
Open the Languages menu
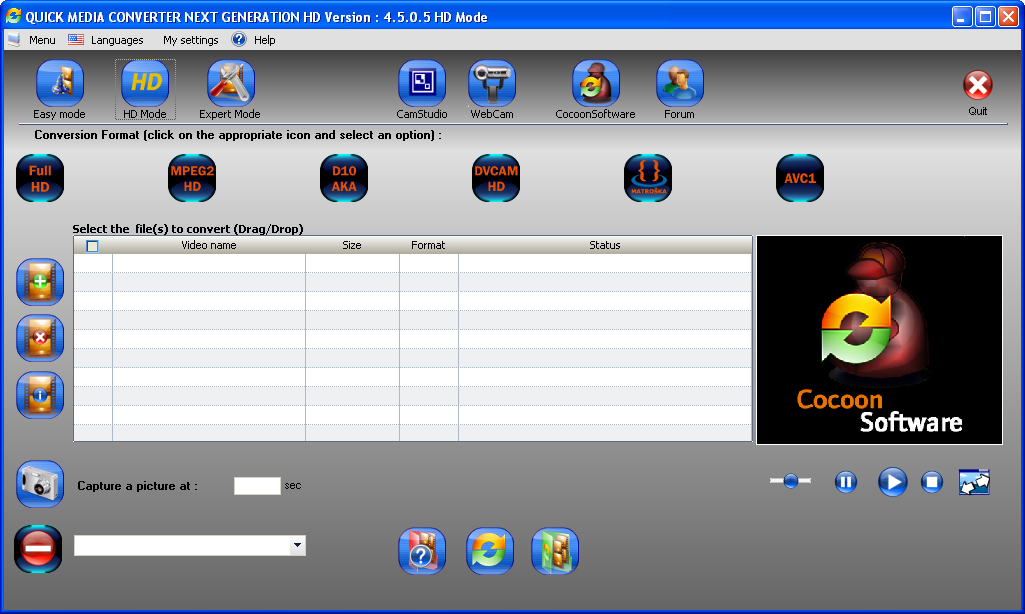(117, 40)
